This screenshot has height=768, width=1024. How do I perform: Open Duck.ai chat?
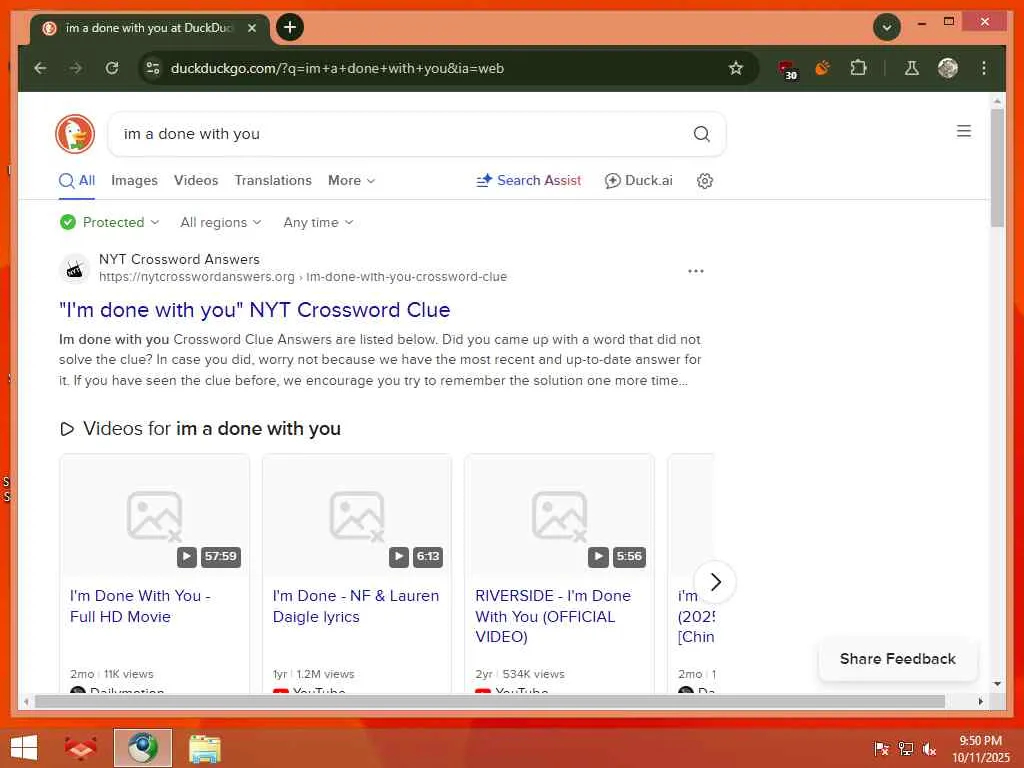pyautogui.click(x=639, y=180)
